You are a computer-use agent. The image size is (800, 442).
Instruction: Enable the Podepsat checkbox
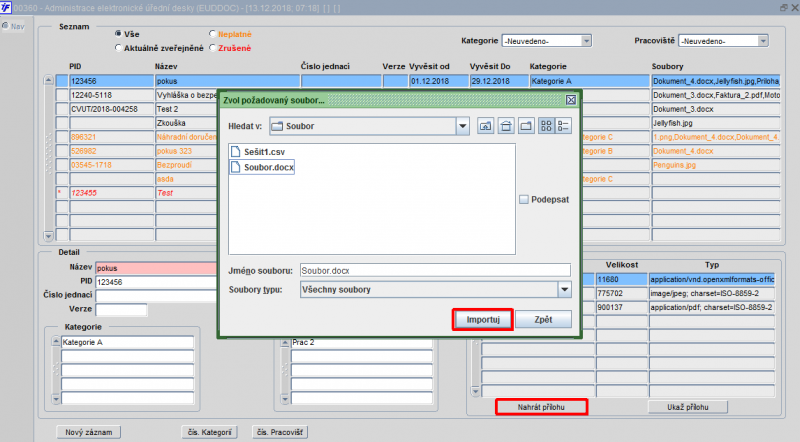[523, 200]
